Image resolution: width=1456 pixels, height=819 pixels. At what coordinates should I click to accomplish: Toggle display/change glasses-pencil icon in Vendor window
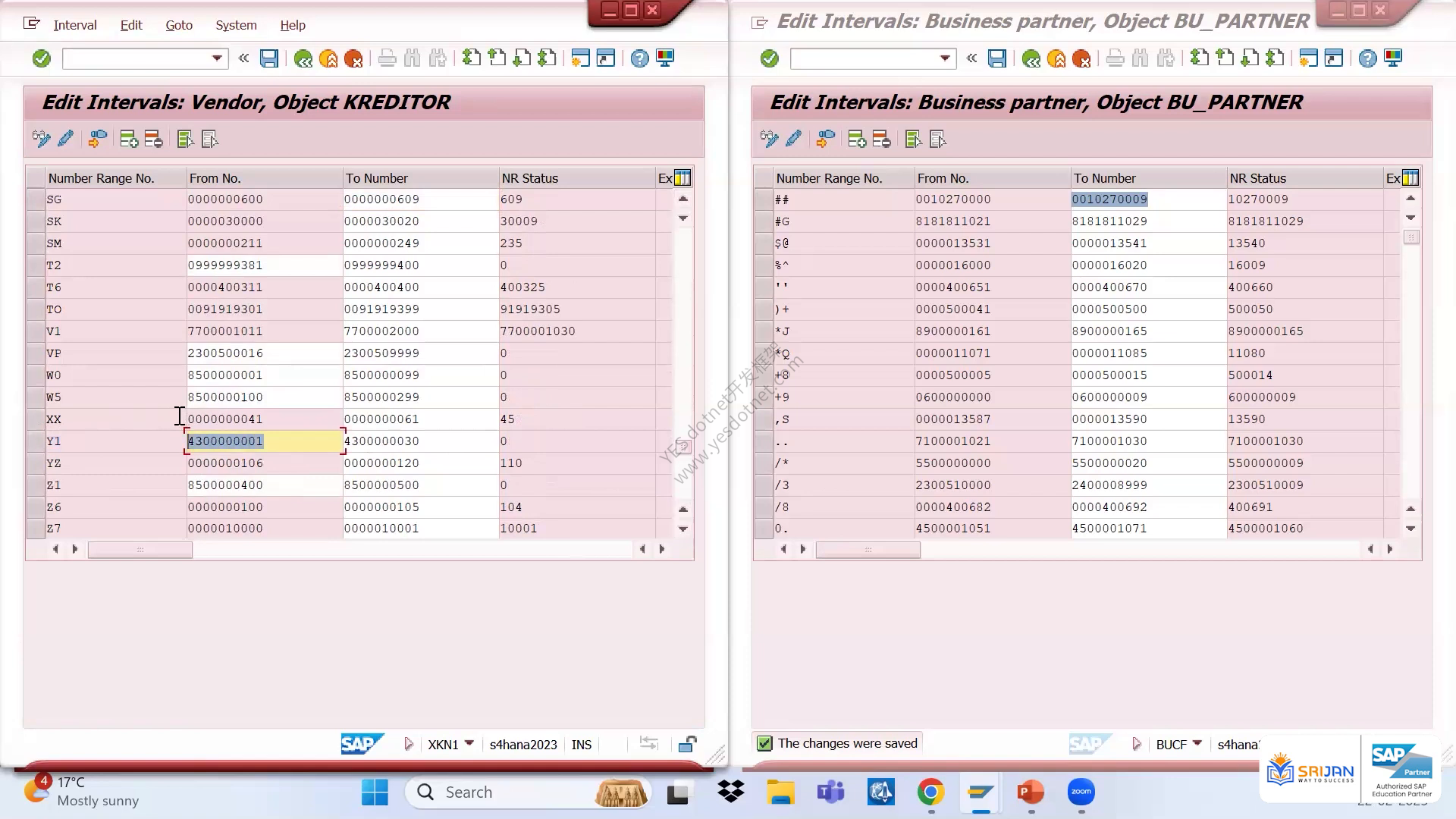(41, 139)
